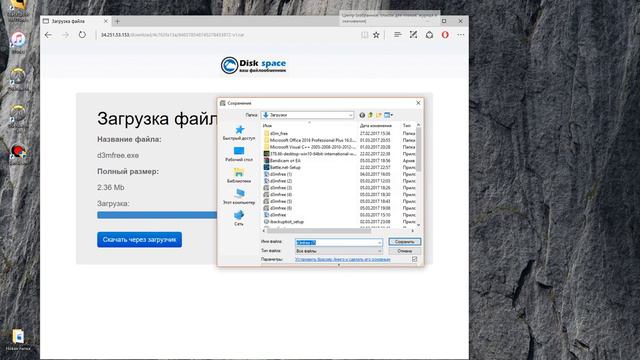Viewport: 640px width, 360px height.
Task: Add page to favorites with the star icon
Action: [x=376, y=35]
